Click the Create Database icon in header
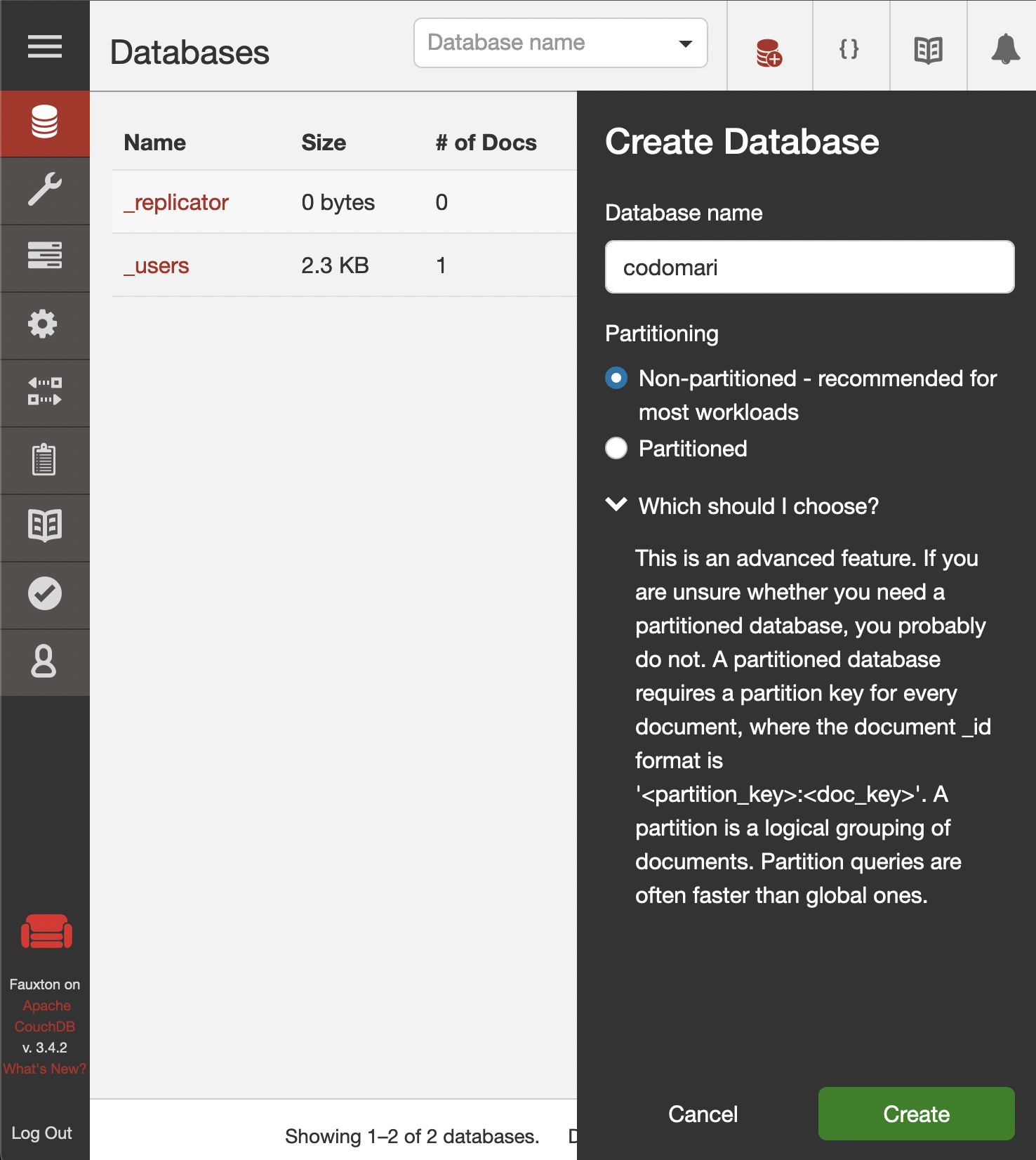 [x=769, y=53]
